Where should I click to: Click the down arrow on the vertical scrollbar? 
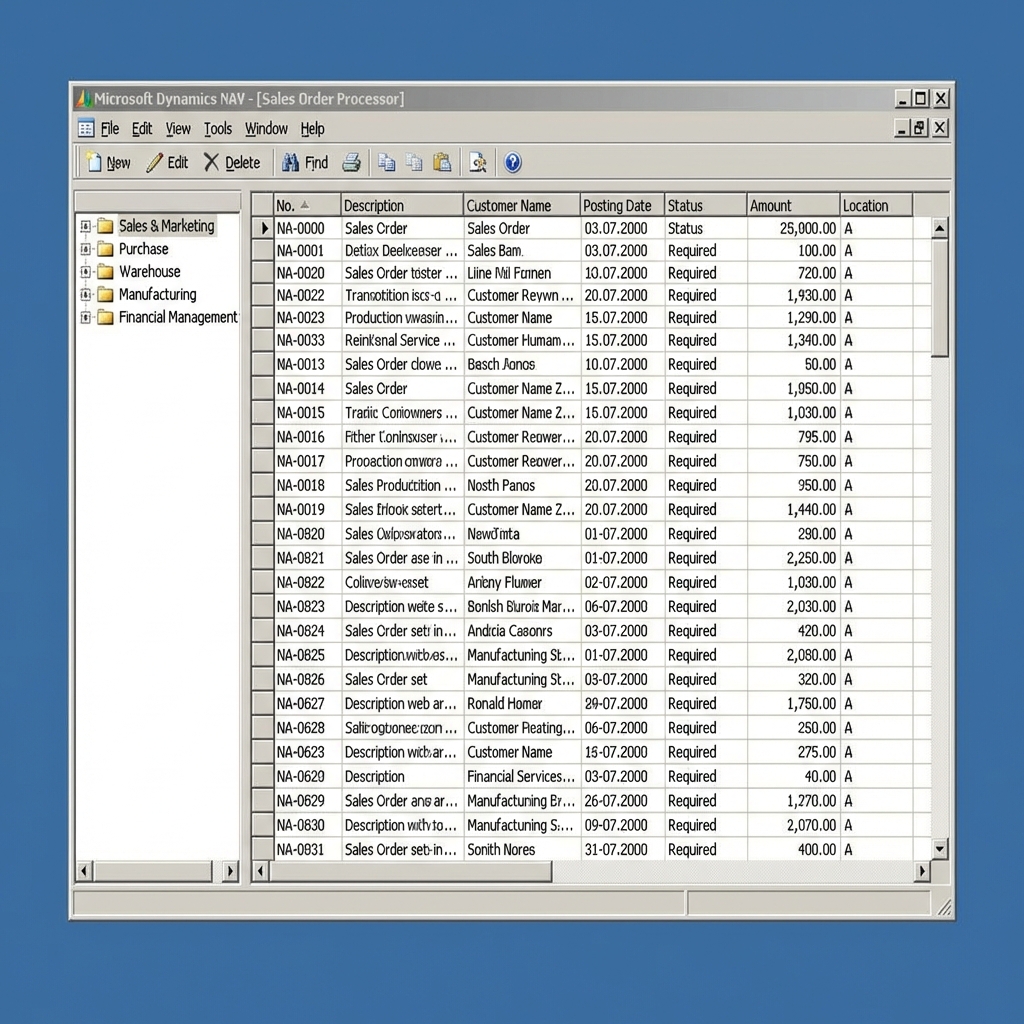pyautogui.click(x=938, y=847)
